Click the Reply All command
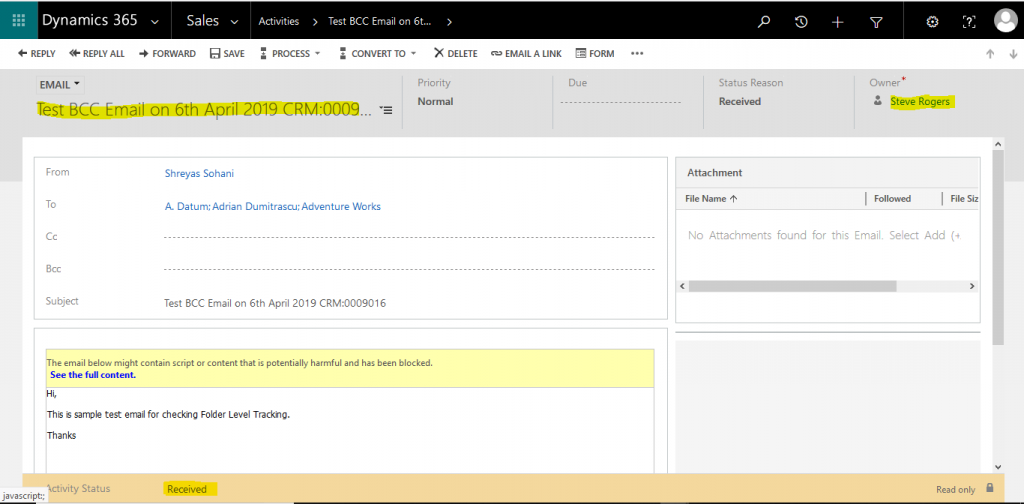Viewport: 1024px width, 504px height. pos(97,54)
